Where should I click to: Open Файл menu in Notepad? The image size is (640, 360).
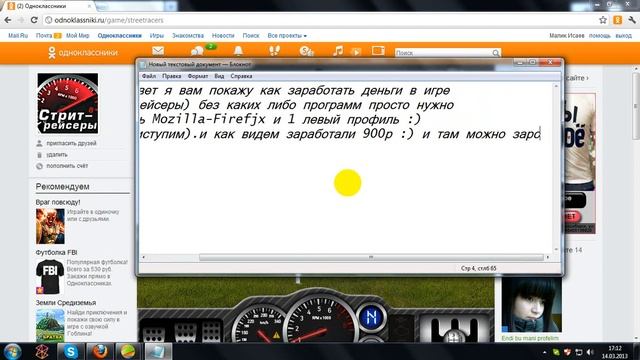[x=149, y=76]
